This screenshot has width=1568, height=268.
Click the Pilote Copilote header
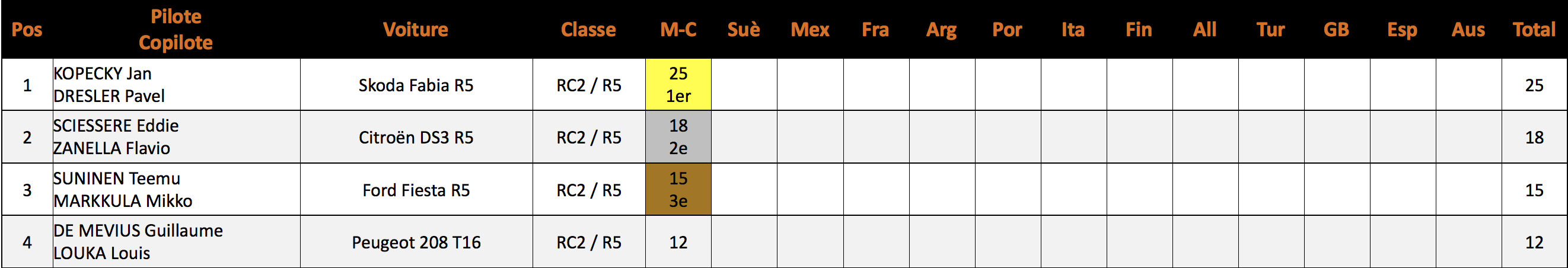(176, 30)
